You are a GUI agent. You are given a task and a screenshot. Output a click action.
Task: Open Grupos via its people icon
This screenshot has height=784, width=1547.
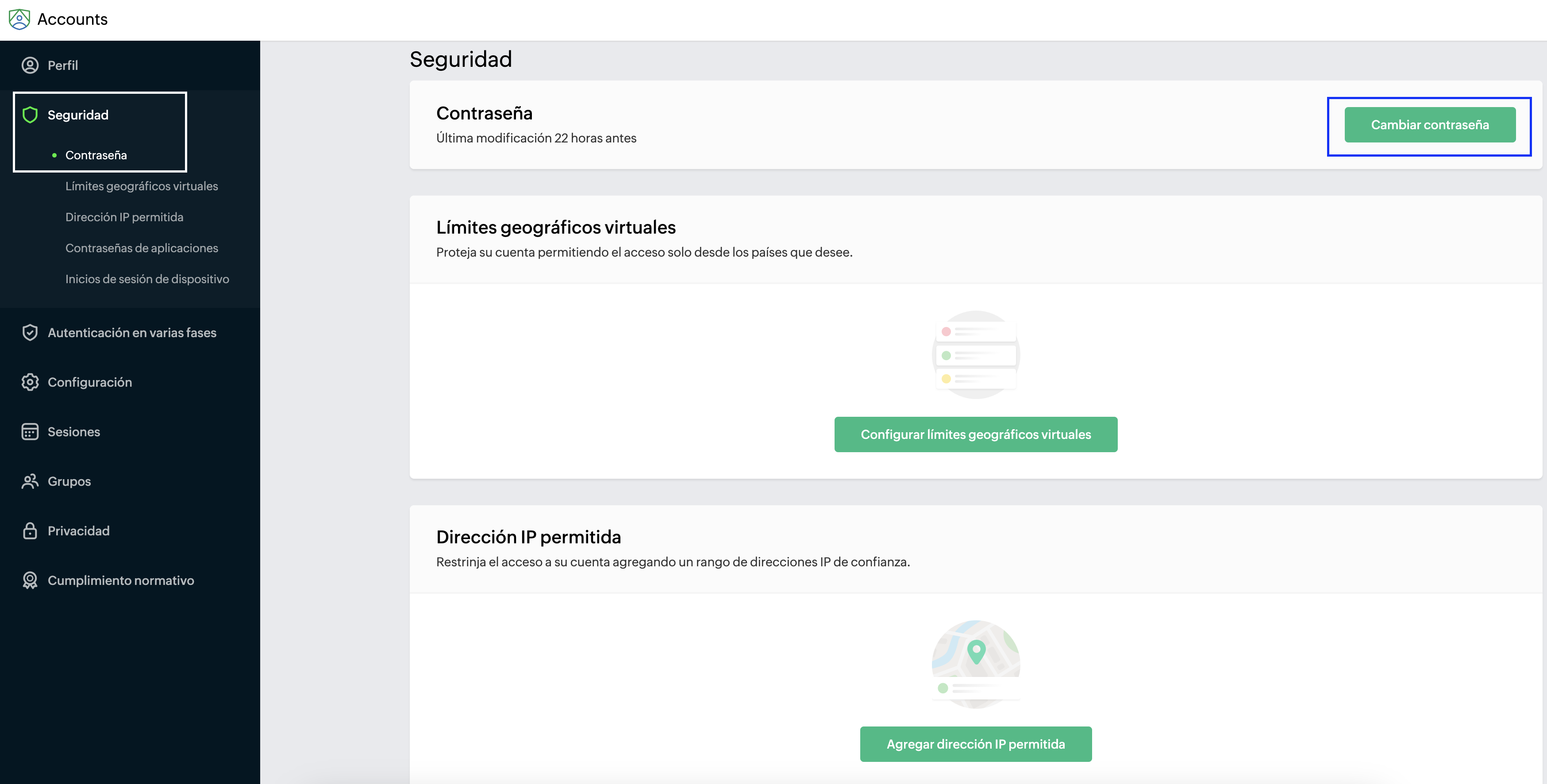[x=30, y=481]
